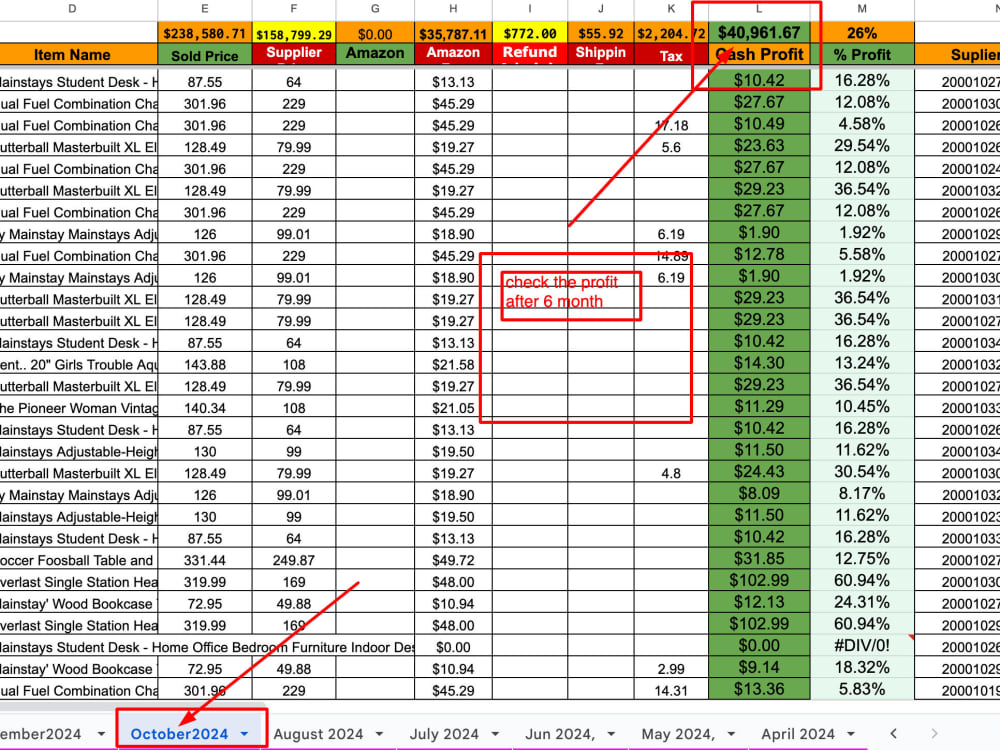1000x750 pixels.
Task: Switch to the April 2024 sheet tab
Action: [798, 733]
